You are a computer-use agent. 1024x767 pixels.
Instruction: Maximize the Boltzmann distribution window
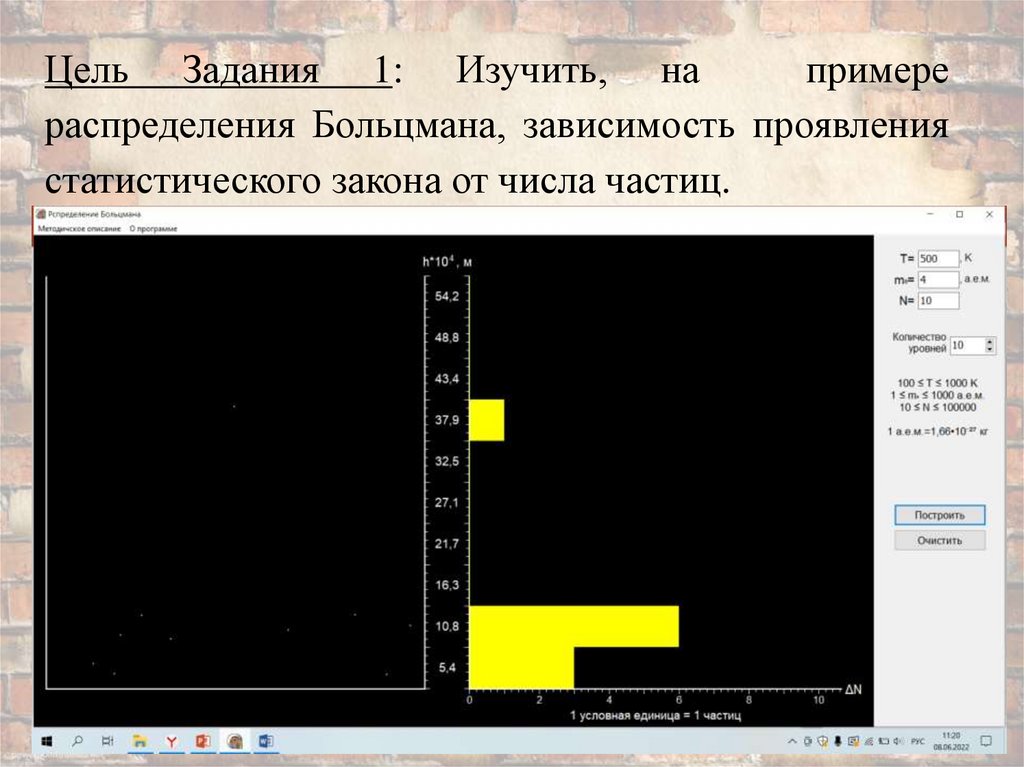pos(959,214)
